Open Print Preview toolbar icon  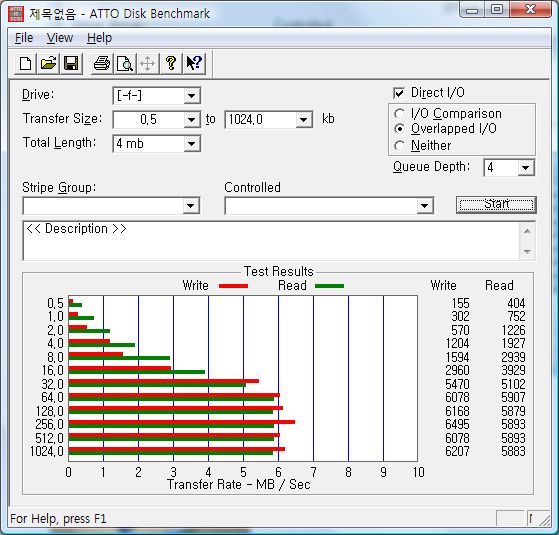(125, 64)
